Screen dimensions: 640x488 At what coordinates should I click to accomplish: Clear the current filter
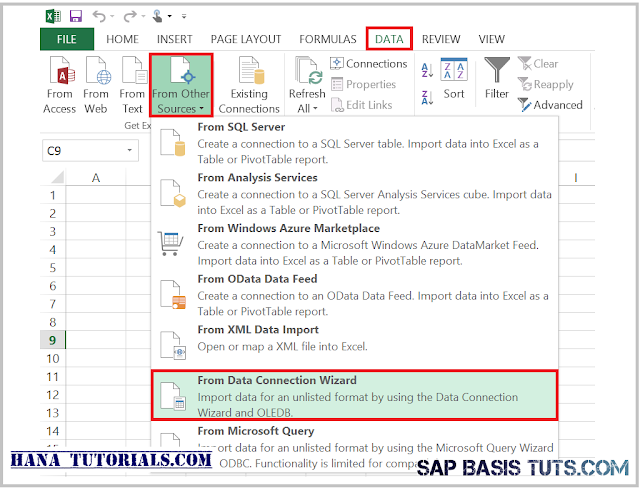pyautogui.click(x=538, y=64)
